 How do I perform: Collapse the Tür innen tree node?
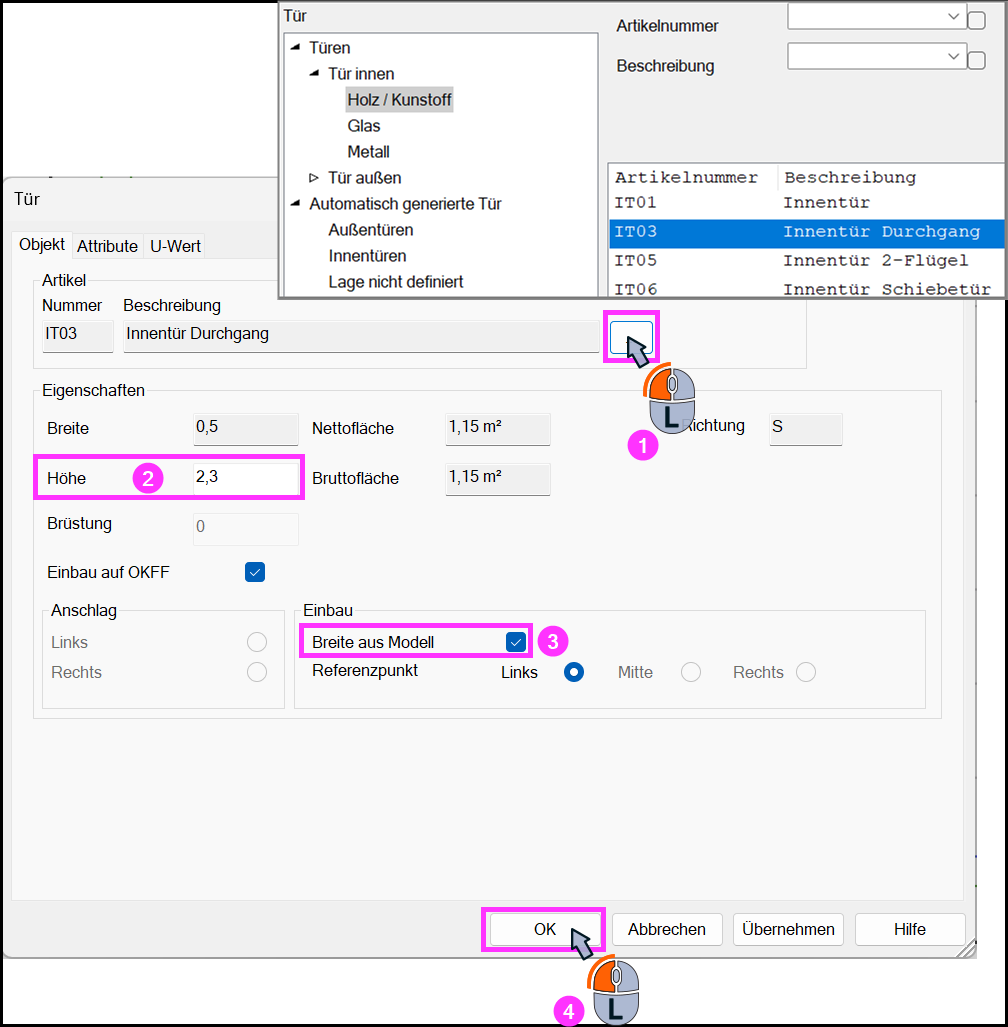314,73
